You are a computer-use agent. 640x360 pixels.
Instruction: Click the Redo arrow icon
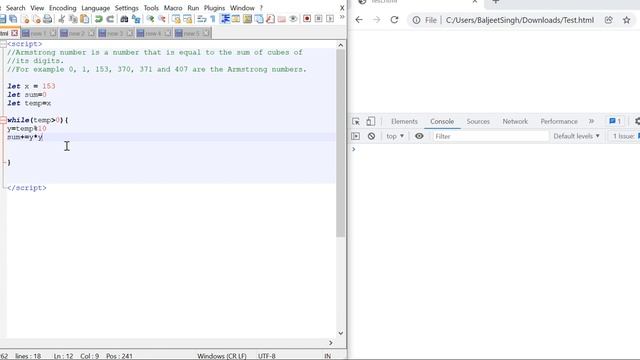click(x=110, y=19)
